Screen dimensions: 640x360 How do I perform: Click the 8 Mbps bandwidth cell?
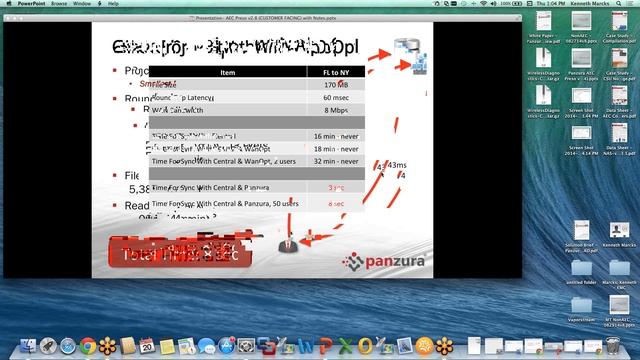coord(336,110)
